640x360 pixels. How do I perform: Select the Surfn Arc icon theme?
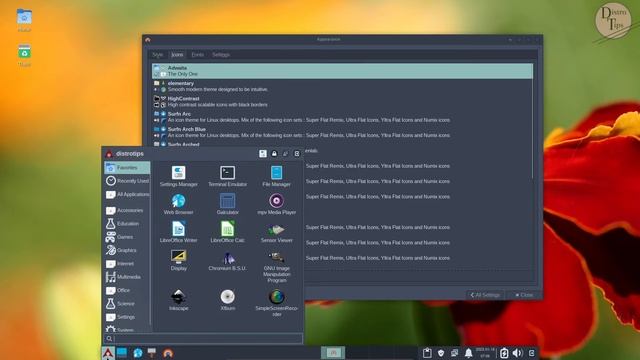[x=342, y=117]
